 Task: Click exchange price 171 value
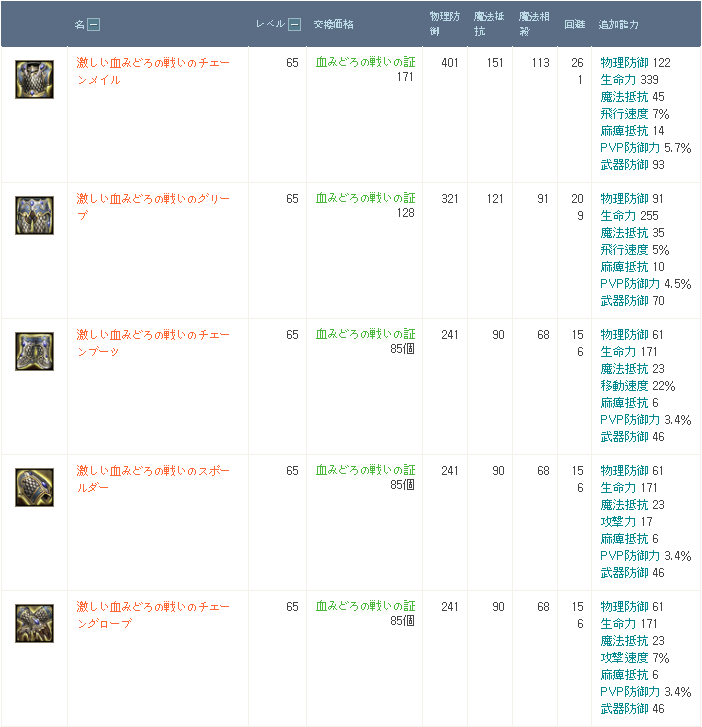click(405, 77)
